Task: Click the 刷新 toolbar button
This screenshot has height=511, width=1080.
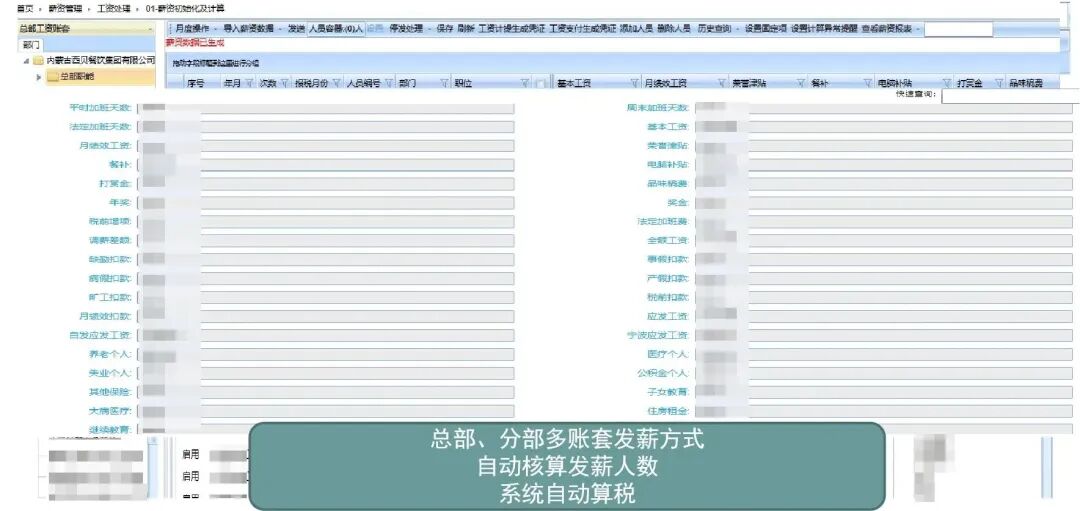Action: [466, 29]
